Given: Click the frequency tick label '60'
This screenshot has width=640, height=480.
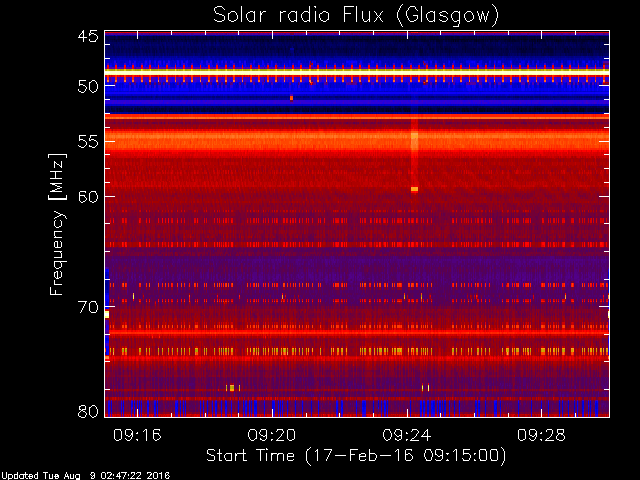Looking at the screenshot, I should click(x=88, y=197).
